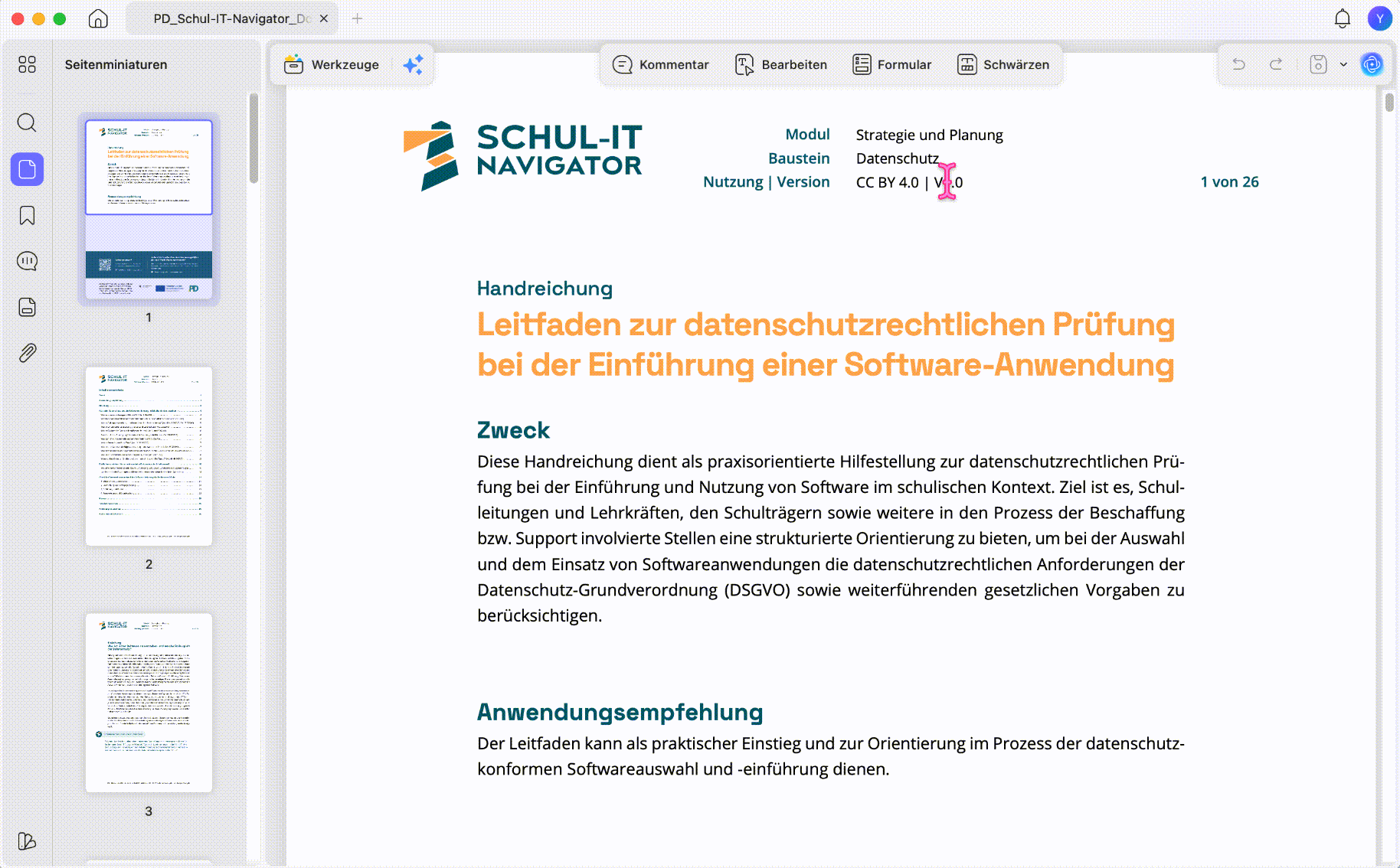Expand the save options dropdown arrow

coord(1343,65)
